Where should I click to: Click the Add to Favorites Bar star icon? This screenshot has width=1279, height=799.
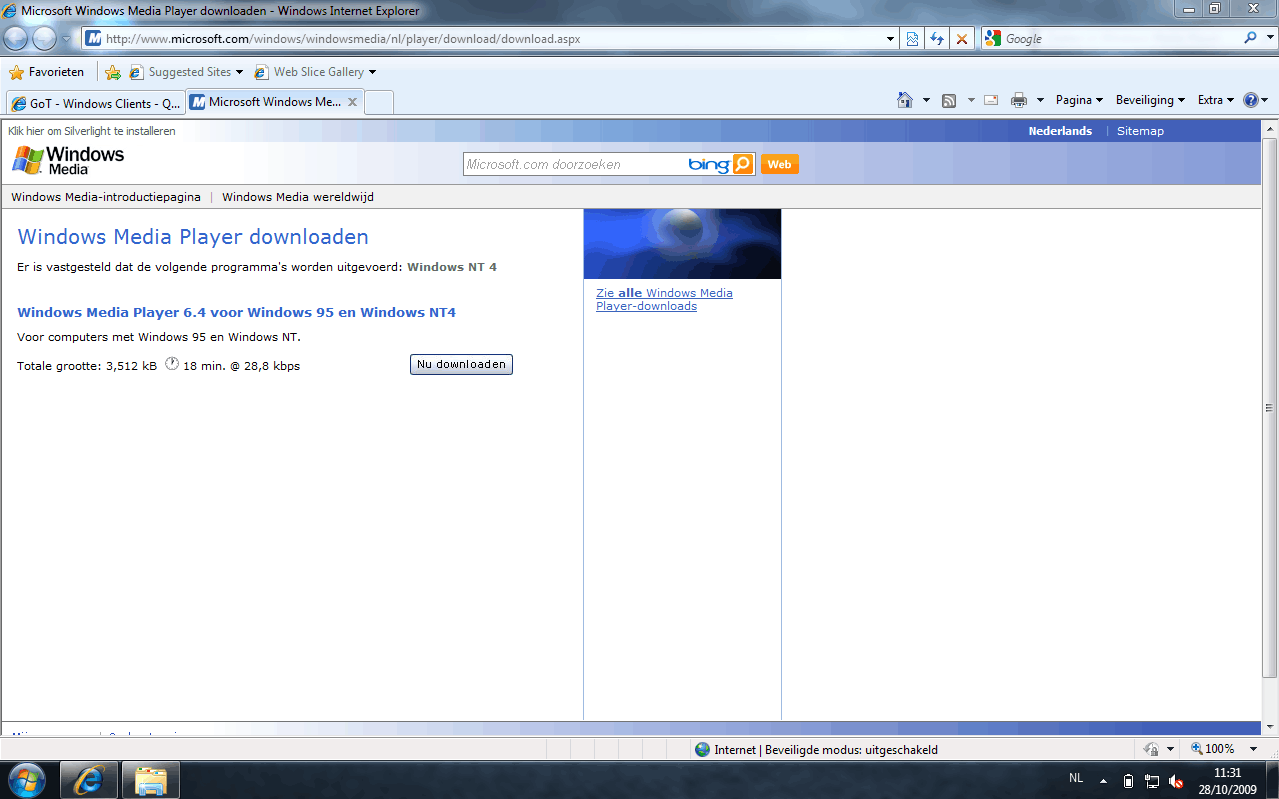113,72
